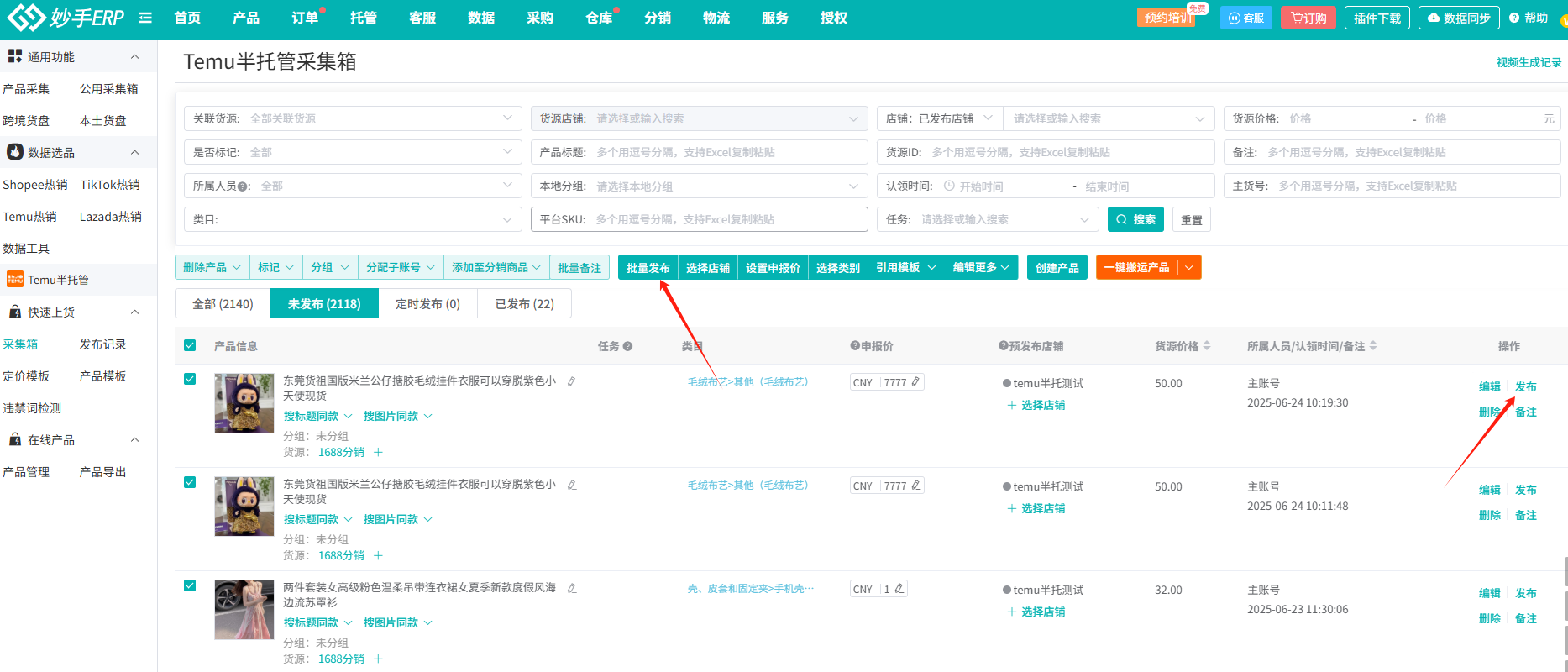Screen dimensions: 1568x672
Task: Open the 仓库 top menu
Action: point(599,18)
